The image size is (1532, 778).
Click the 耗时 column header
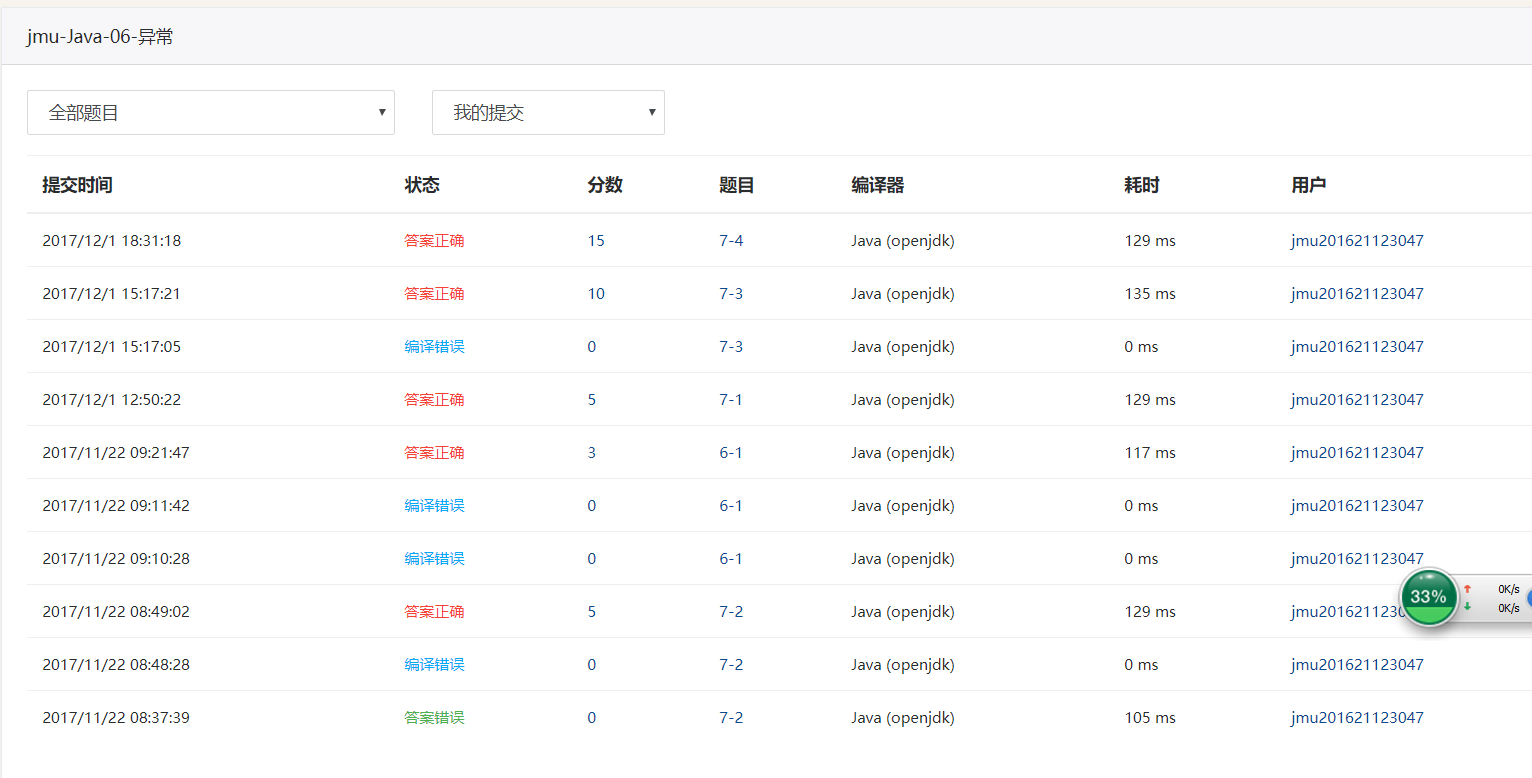1142,185
